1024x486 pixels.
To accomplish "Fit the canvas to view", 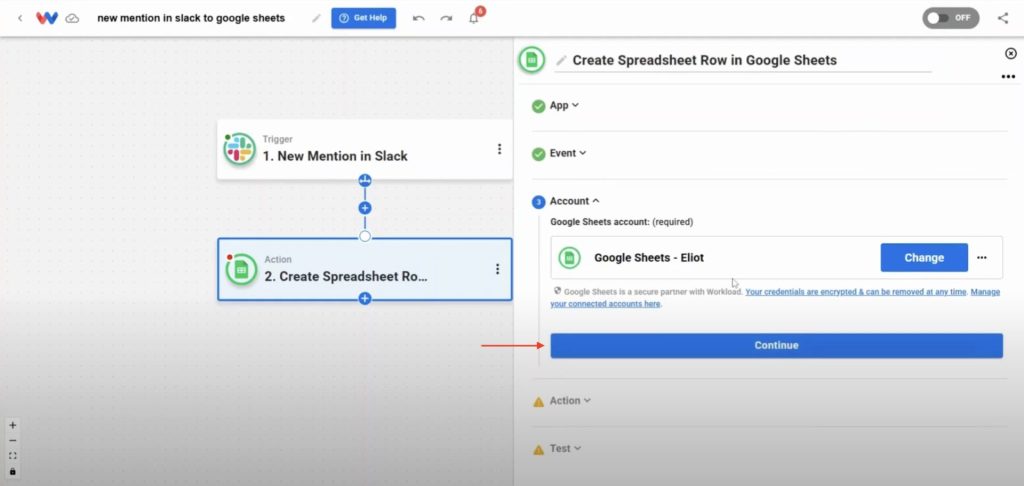I will tap(12, 456).
